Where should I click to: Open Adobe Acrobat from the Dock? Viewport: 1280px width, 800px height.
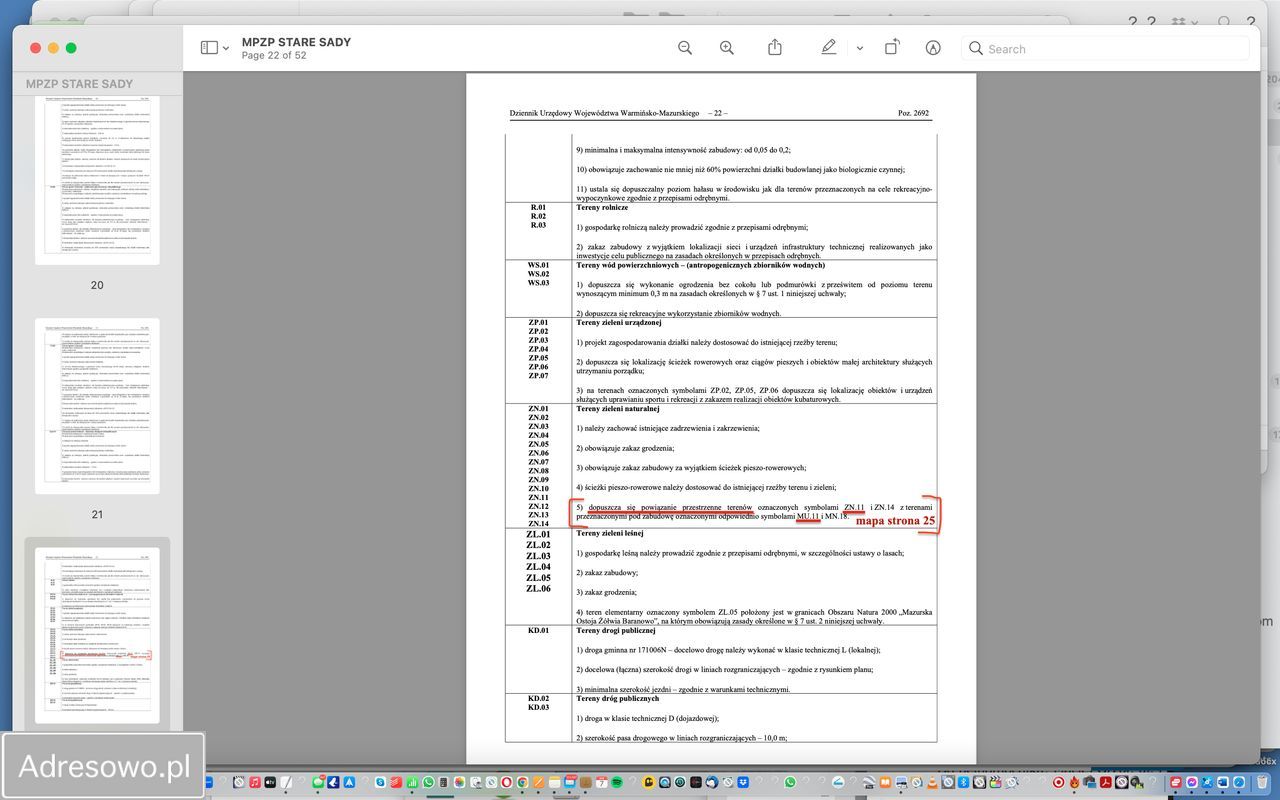coord(1105,782)
